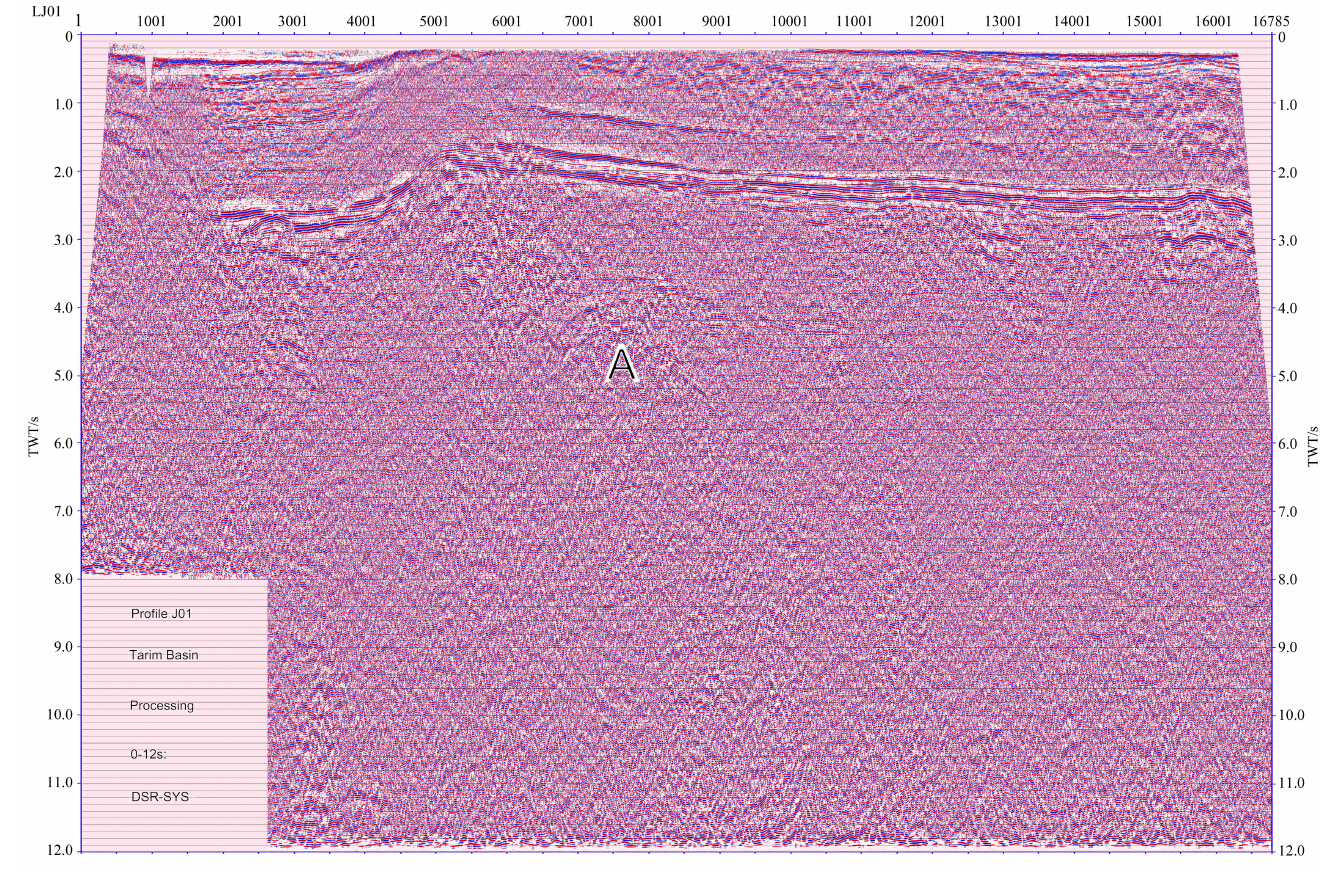This screenshot has width=1321, height=871.
Task: Select the right 'TWT/s' axis title
Action: point(1313,448)
